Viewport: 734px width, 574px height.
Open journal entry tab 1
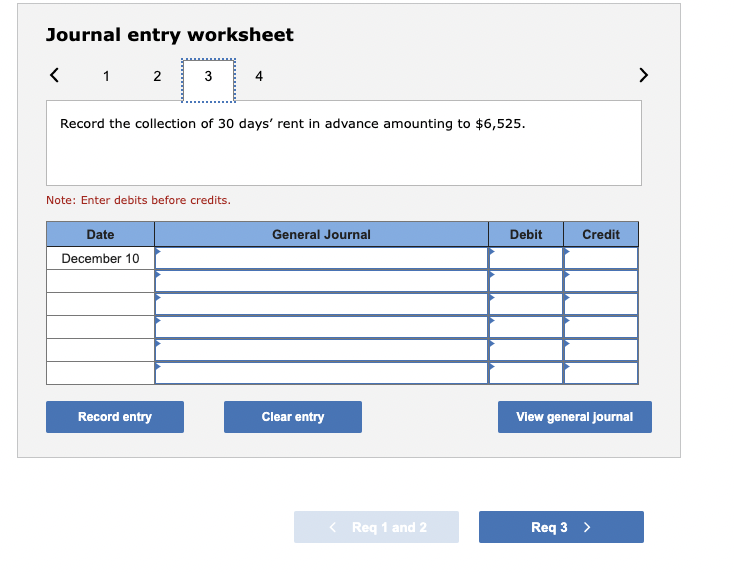(x=106, y=76)
